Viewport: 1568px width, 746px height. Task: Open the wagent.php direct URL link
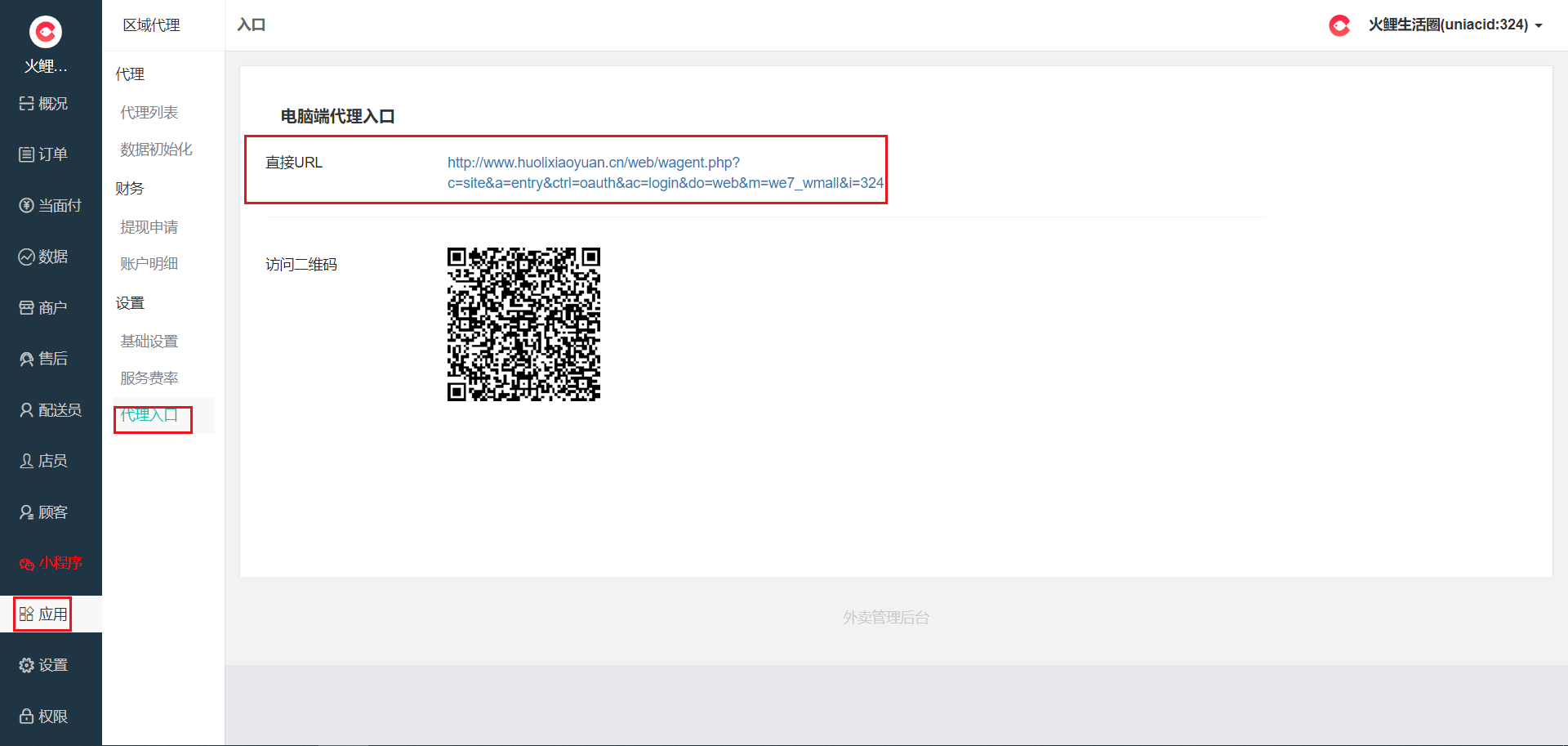click(665, 172)
